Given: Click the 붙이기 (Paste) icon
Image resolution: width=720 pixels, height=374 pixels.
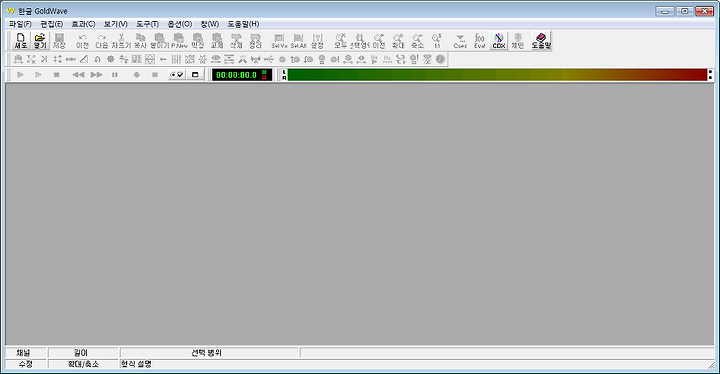Looking at the screenshot, I should (159, 41).
